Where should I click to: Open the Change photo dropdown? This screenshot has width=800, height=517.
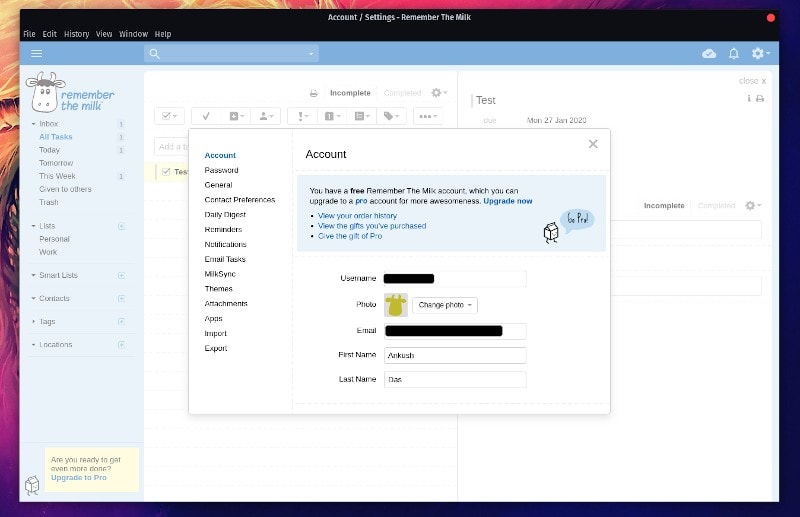coord(445,305)
